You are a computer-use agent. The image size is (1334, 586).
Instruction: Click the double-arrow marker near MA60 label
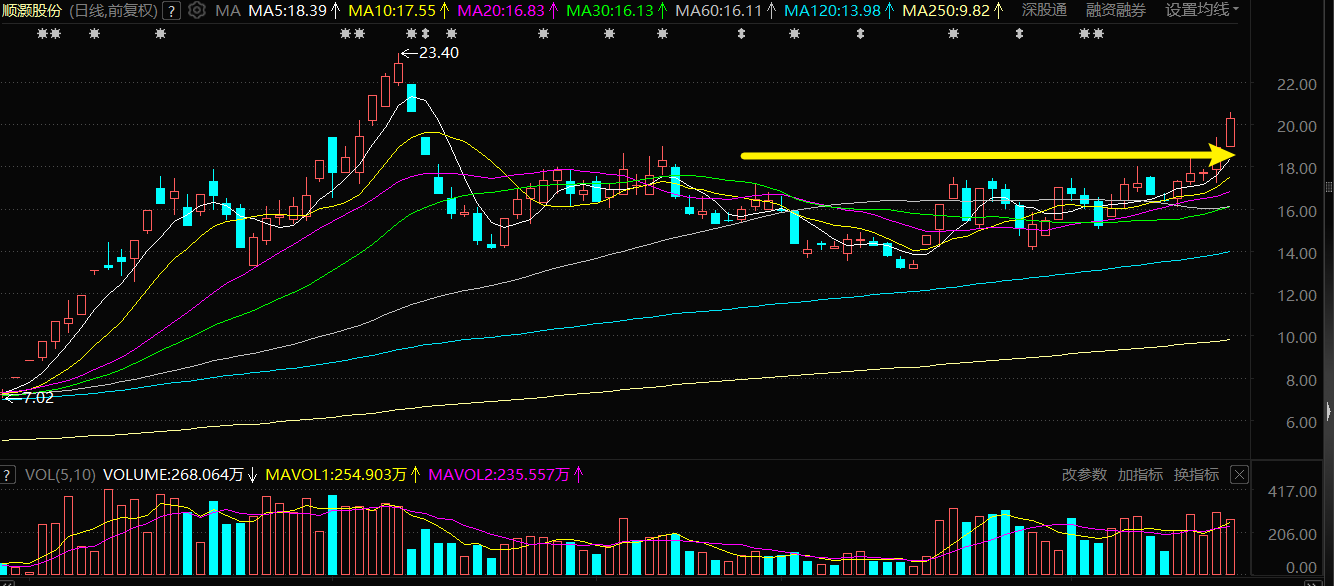[x=742, y=34]
